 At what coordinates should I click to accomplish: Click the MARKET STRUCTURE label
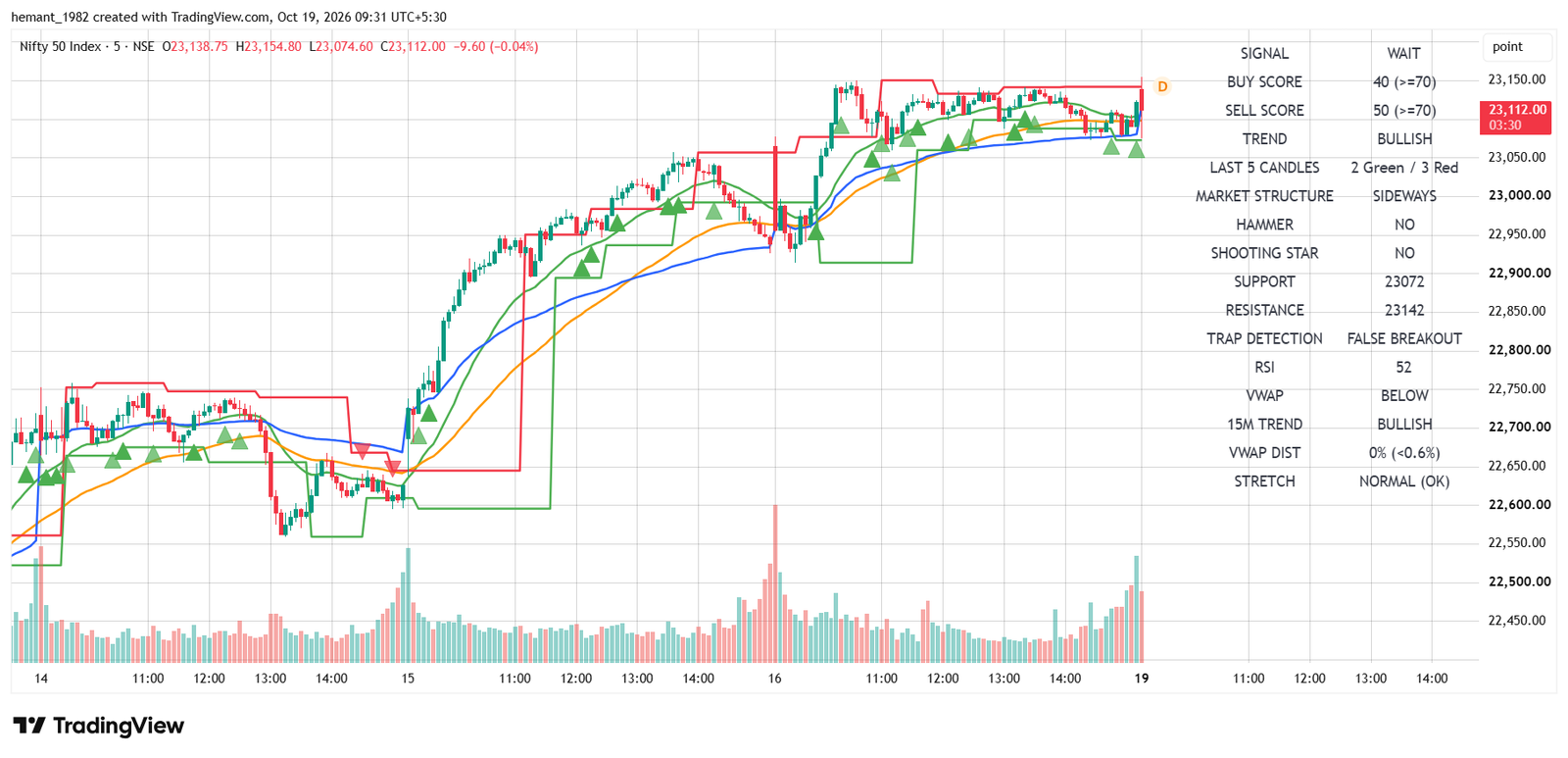pos(1264,195)
